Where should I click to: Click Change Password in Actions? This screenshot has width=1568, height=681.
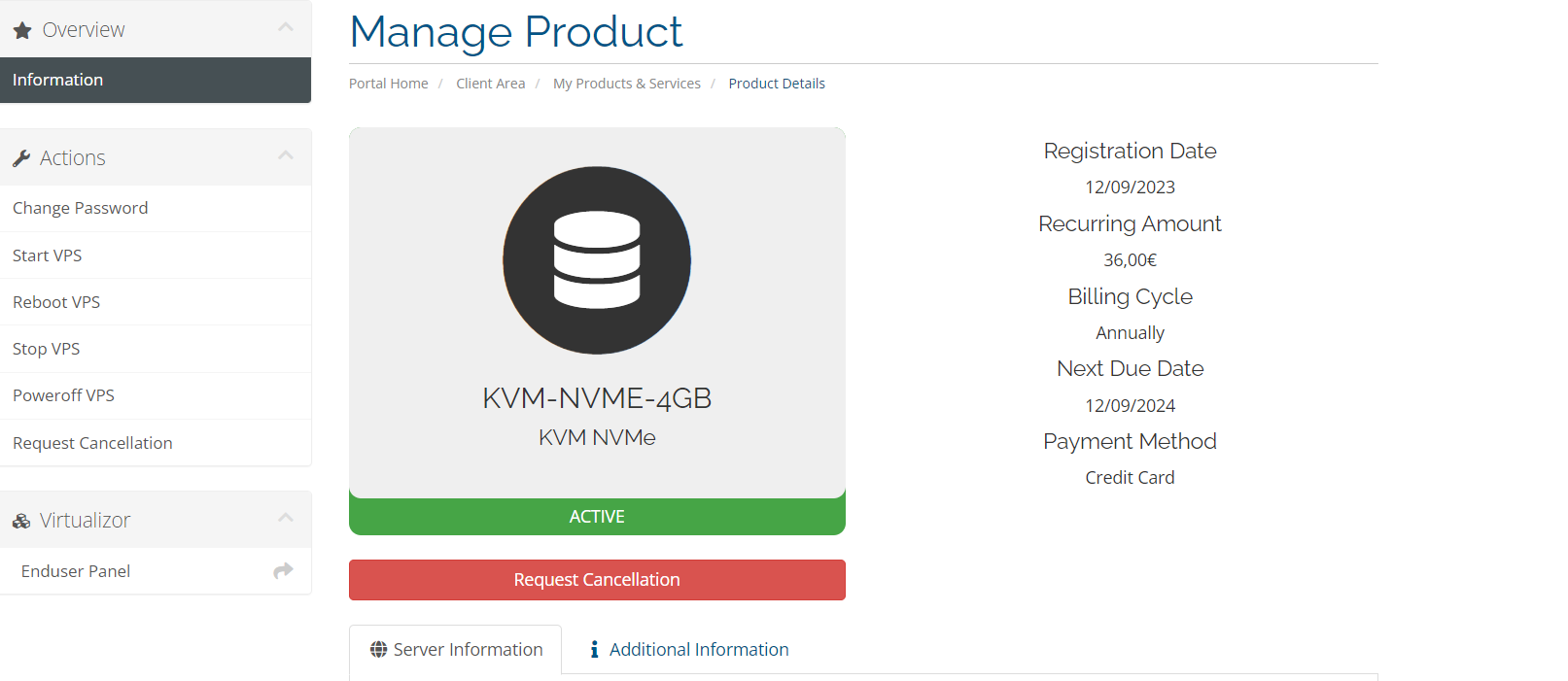(81, 208)
